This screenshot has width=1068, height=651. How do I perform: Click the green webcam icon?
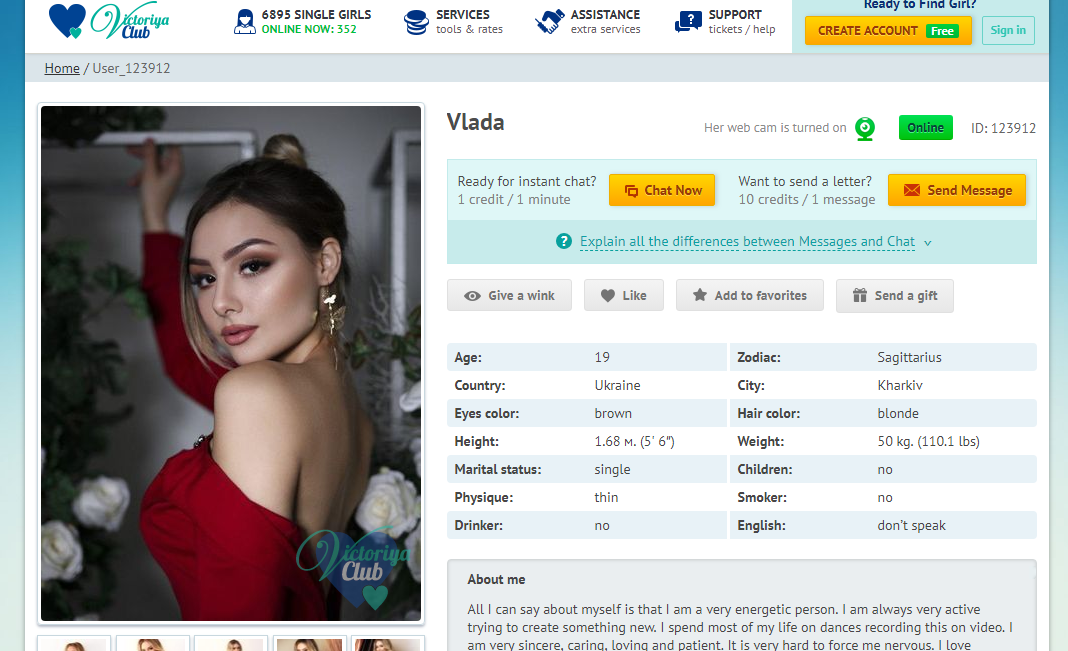click(x=865, y=128)
